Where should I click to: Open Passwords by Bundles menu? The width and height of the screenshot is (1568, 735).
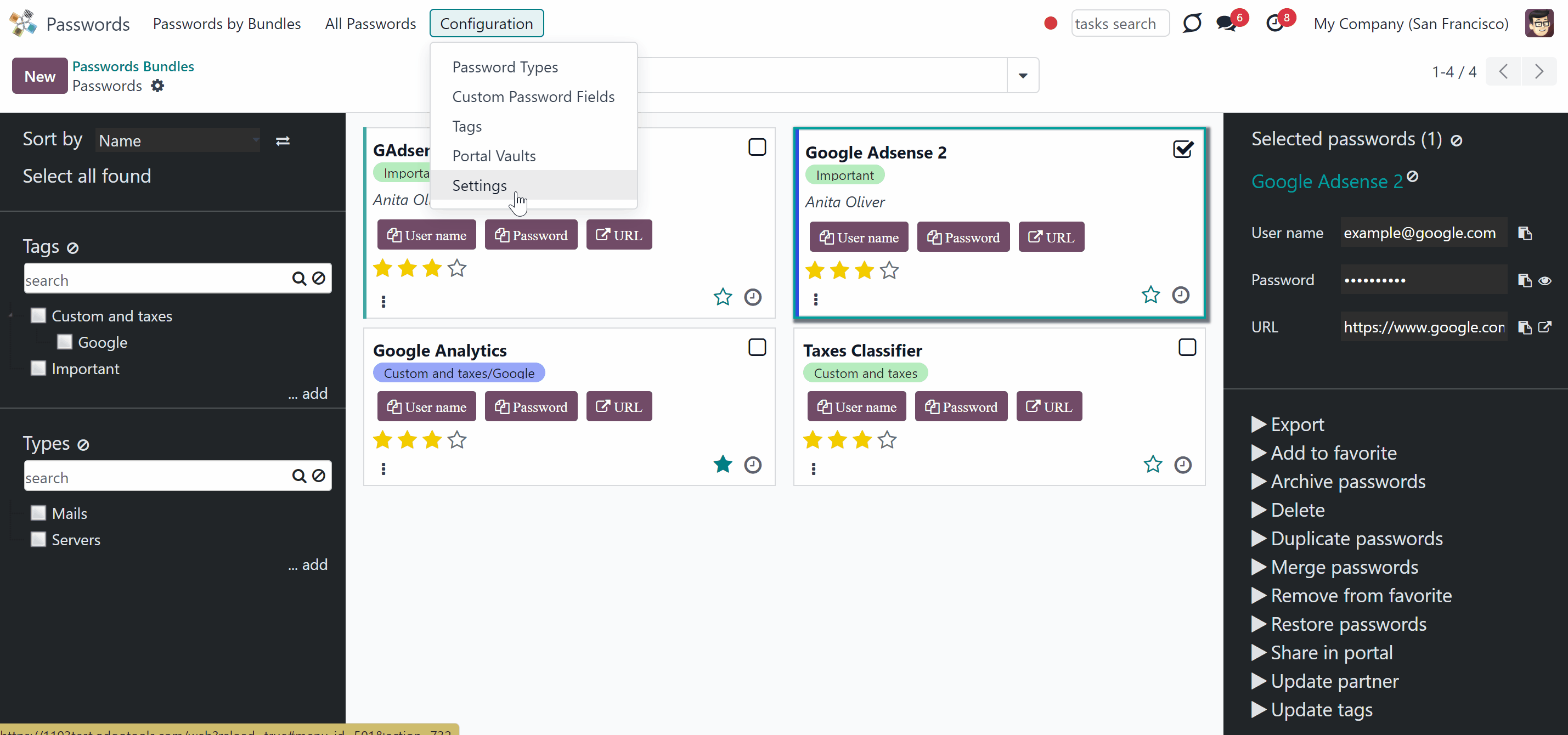coord(227,24)
